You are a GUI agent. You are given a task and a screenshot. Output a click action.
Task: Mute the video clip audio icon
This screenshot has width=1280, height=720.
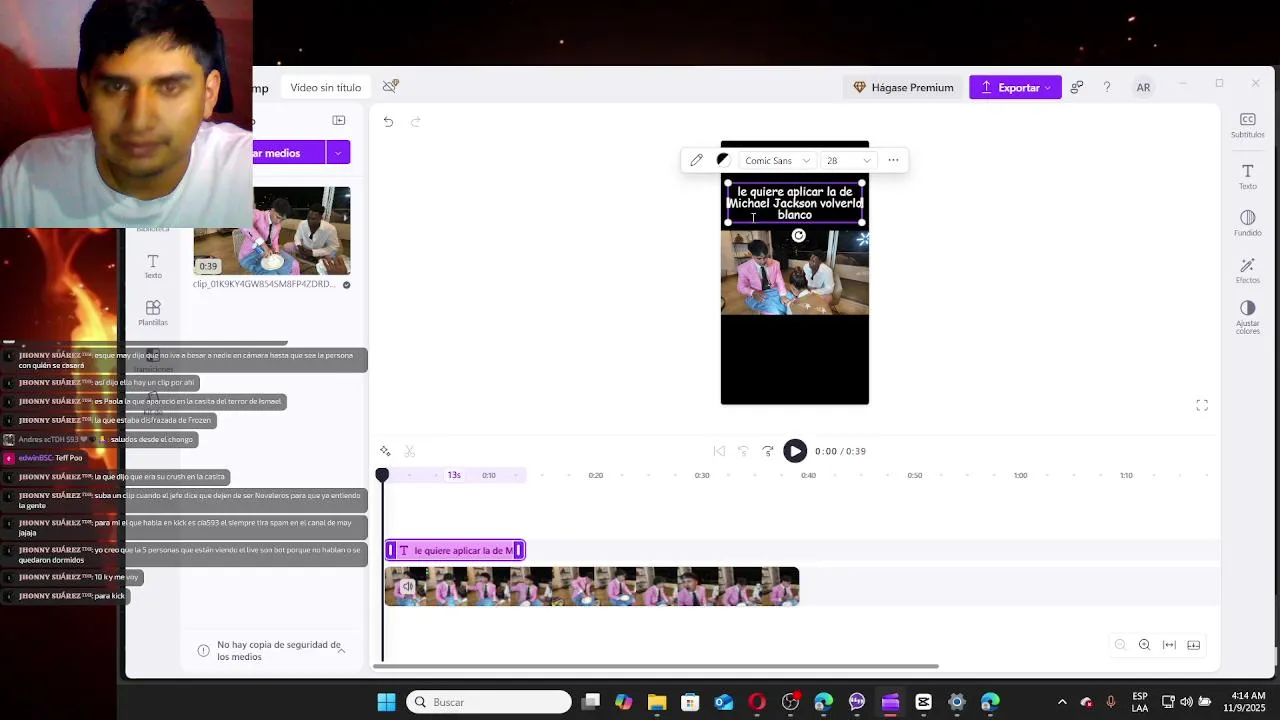(x=407, y=587)
